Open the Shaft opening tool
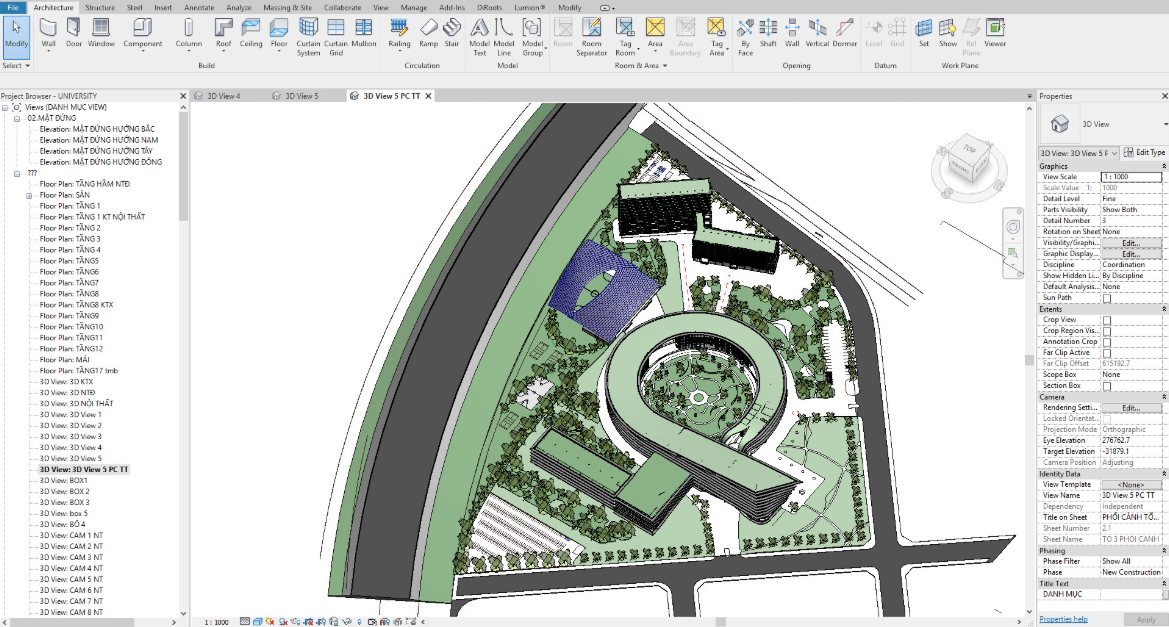The height and width of the screenshot is (627, 1169). point(768,31)
